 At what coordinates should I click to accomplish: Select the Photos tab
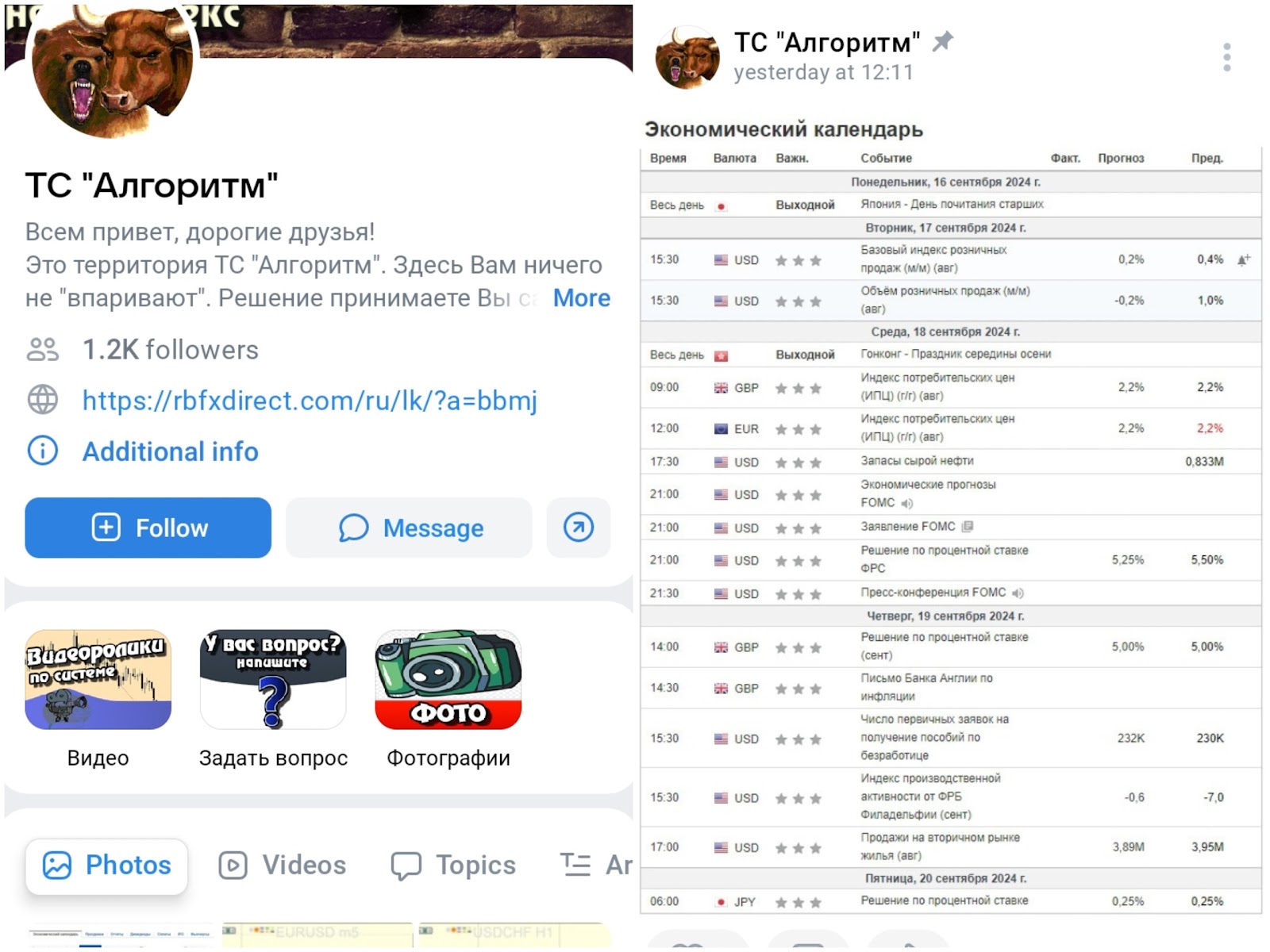pos(106,865)
